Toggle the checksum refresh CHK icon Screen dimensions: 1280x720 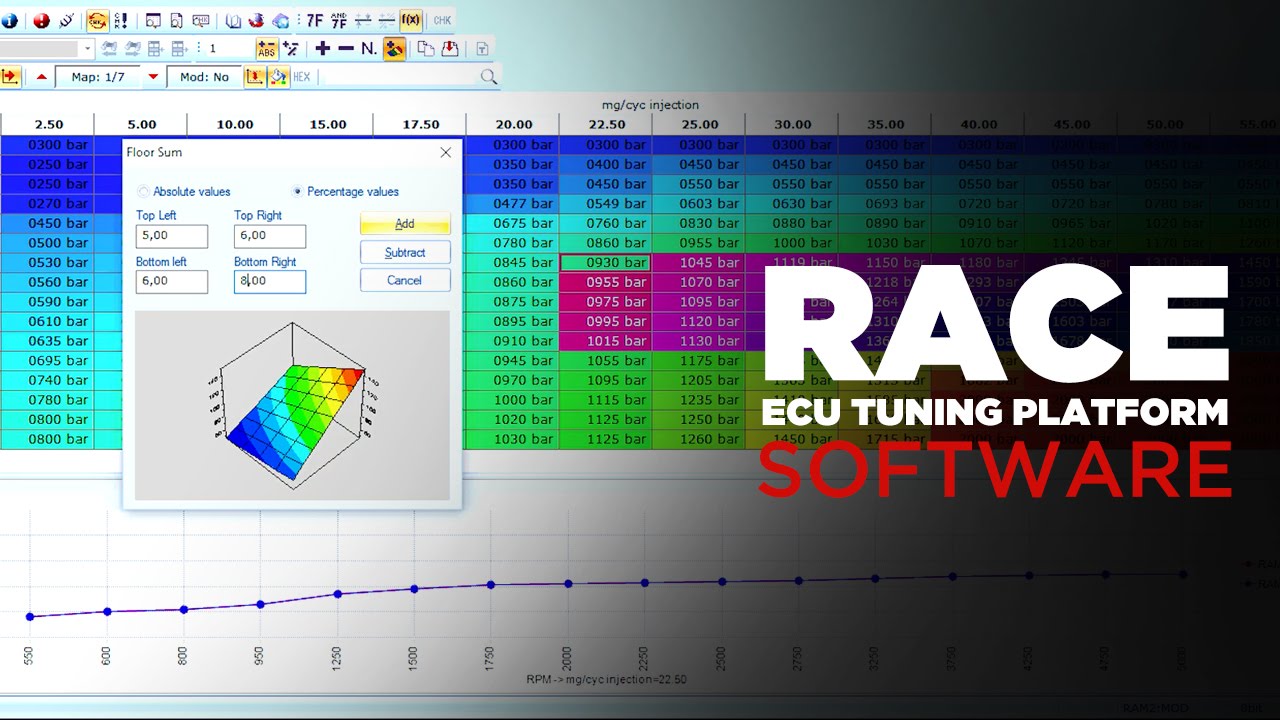(x=97, y=20)
